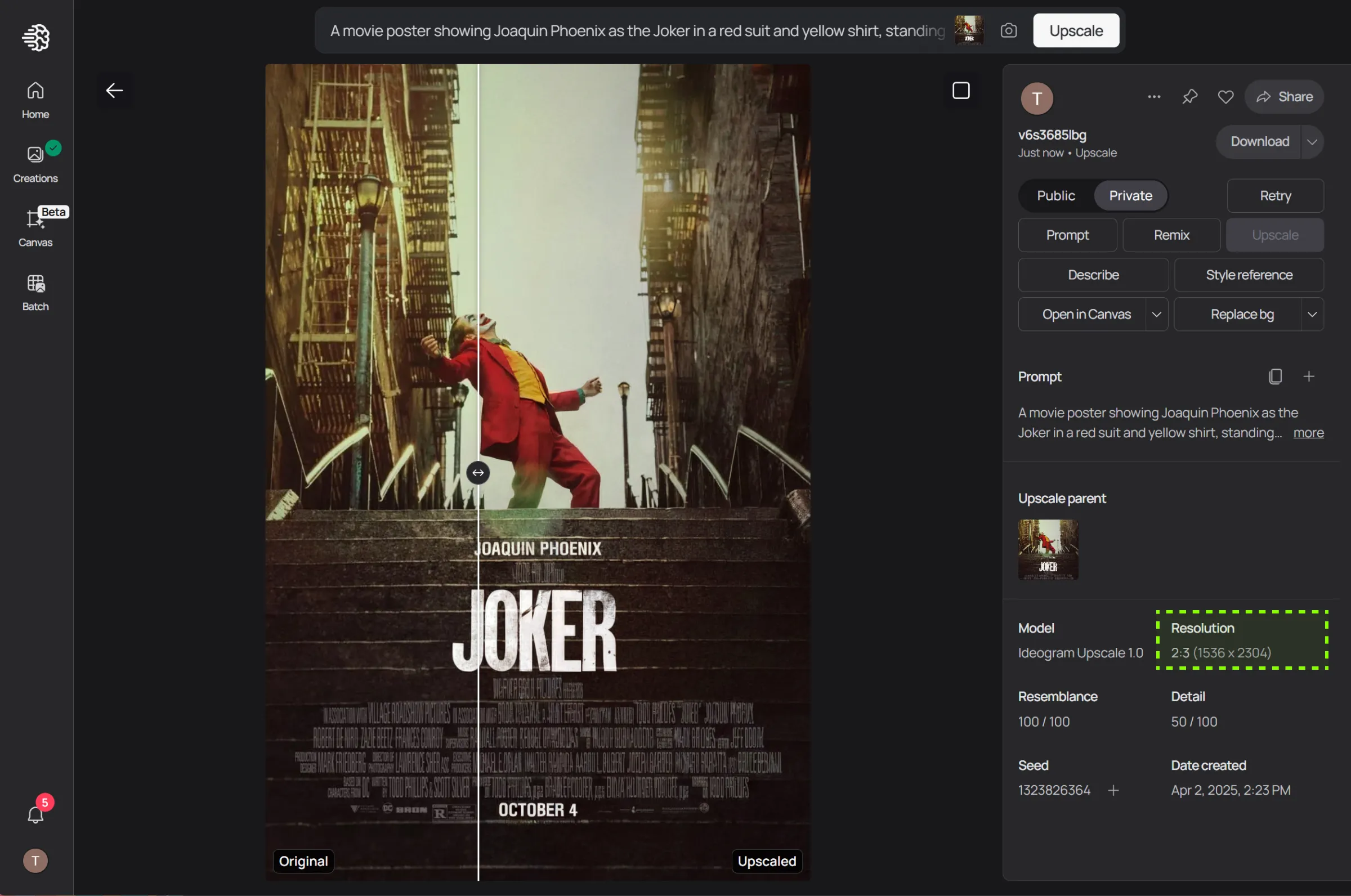Click the date Apr 2, 2025, 2:23 PM

pos(1231,790)
